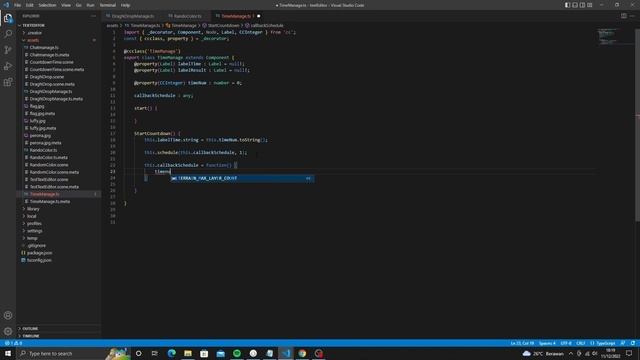Open Spotify from taskbar
Screen dimensions: 640x360
pos(237,353)
